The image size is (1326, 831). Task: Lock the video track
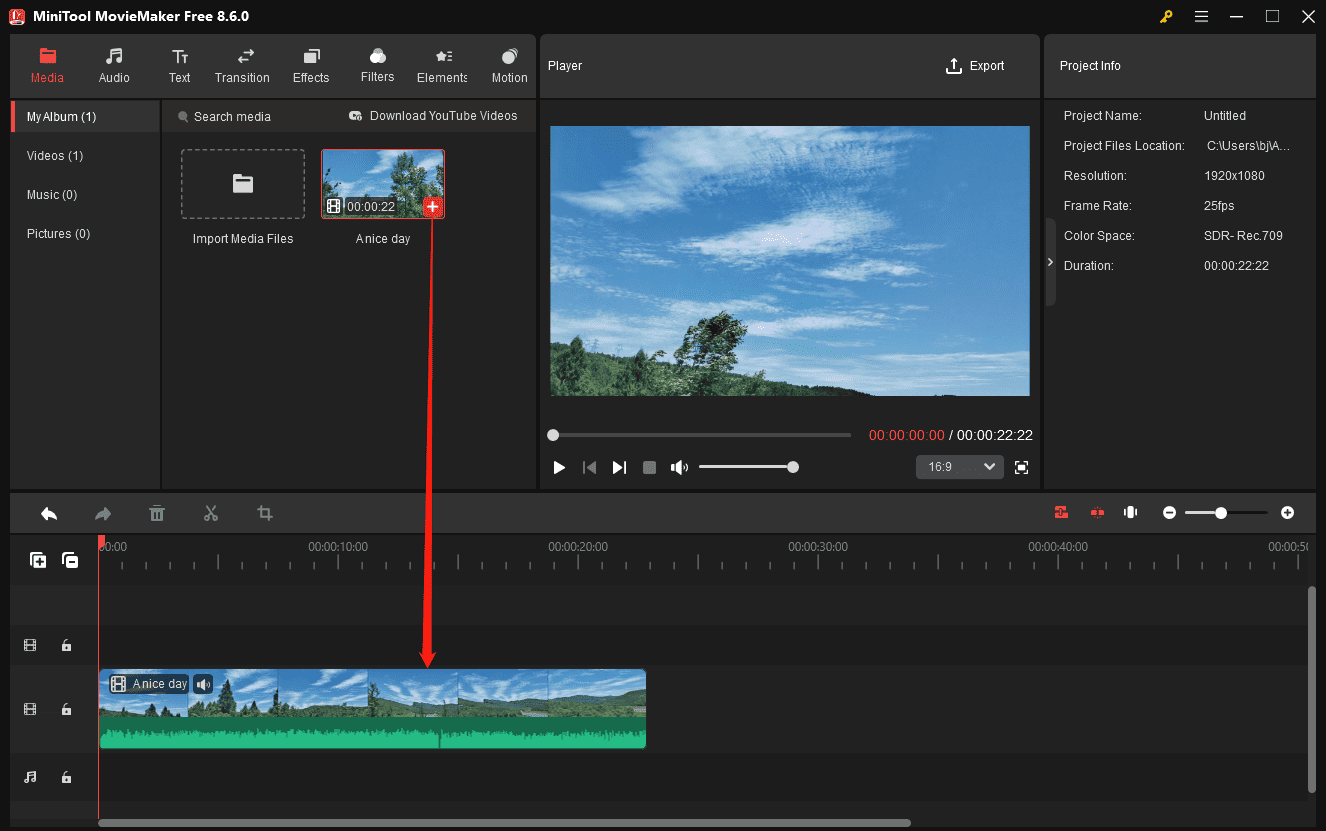(x=66, y=709)
